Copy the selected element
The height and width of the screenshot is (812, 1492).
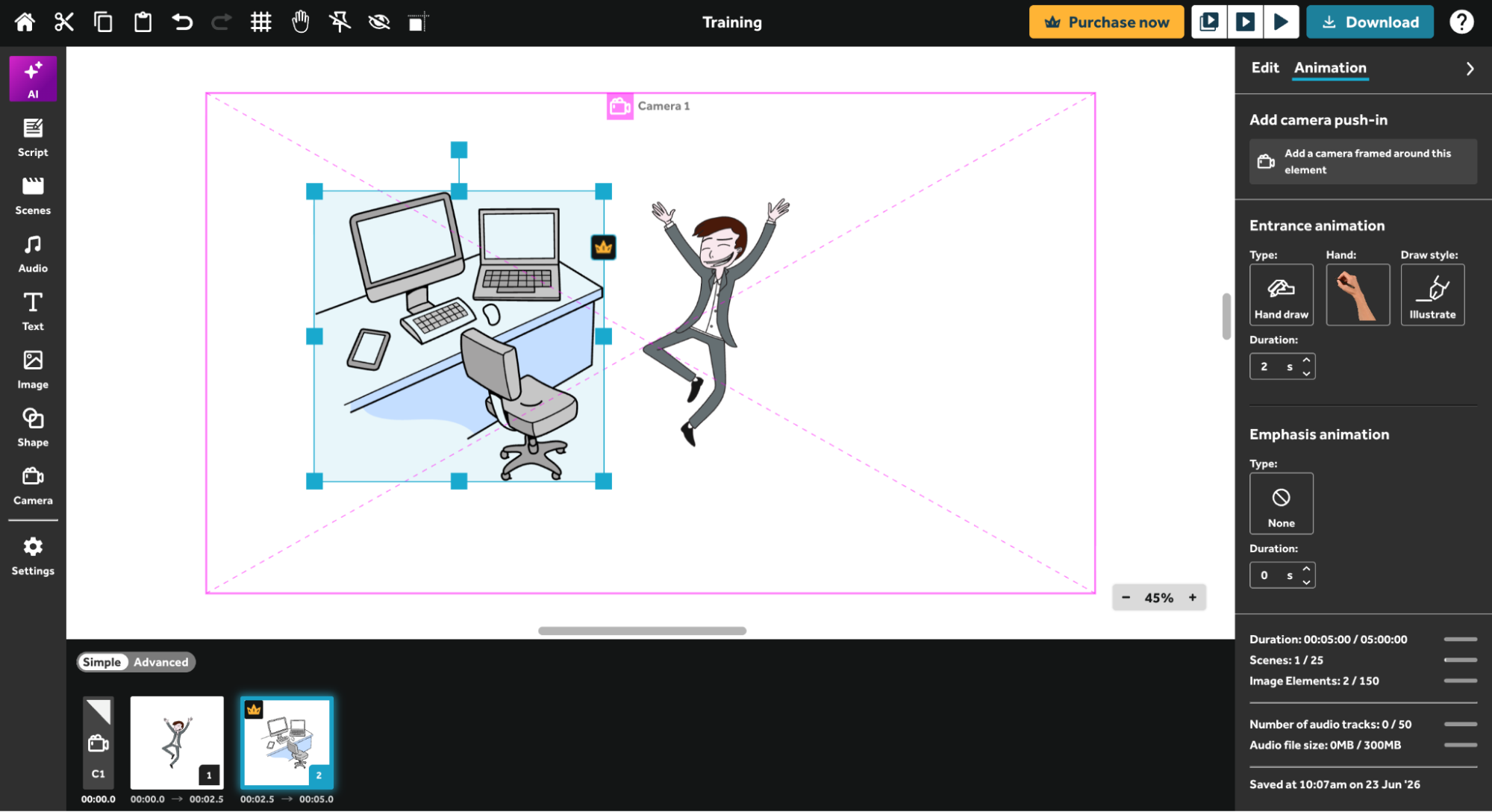click(x=103, y=22)
